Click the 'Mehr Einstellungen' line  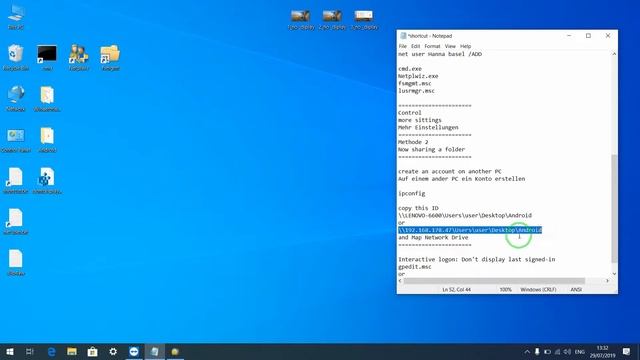(428, 127)
